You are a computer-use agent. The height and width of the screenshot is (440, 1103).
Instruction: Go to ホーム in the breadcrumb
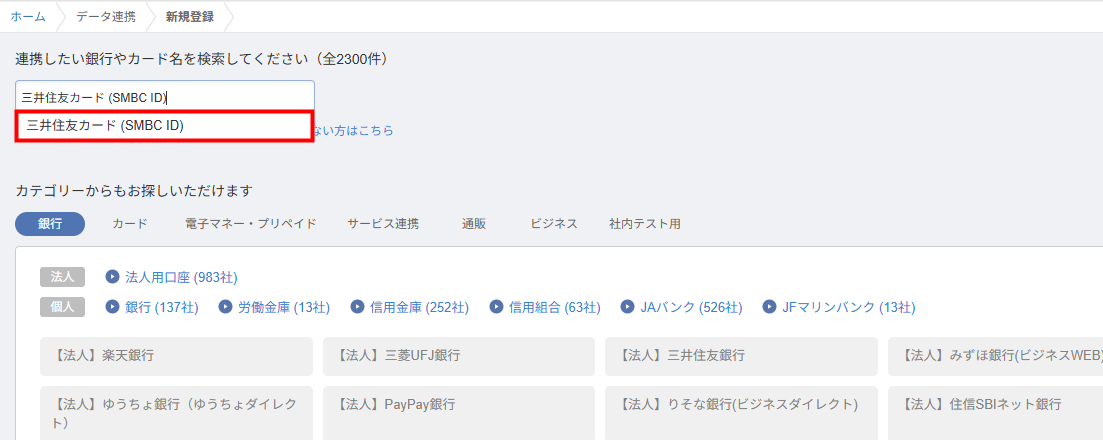click(x=28, y=16)
